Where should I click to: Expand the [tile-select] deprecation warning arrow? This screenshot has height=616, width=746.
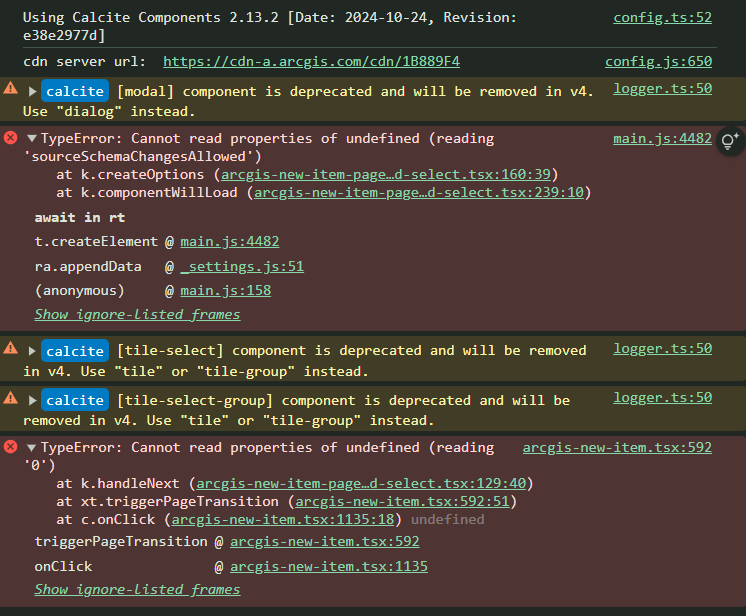[x=32, y=351]
